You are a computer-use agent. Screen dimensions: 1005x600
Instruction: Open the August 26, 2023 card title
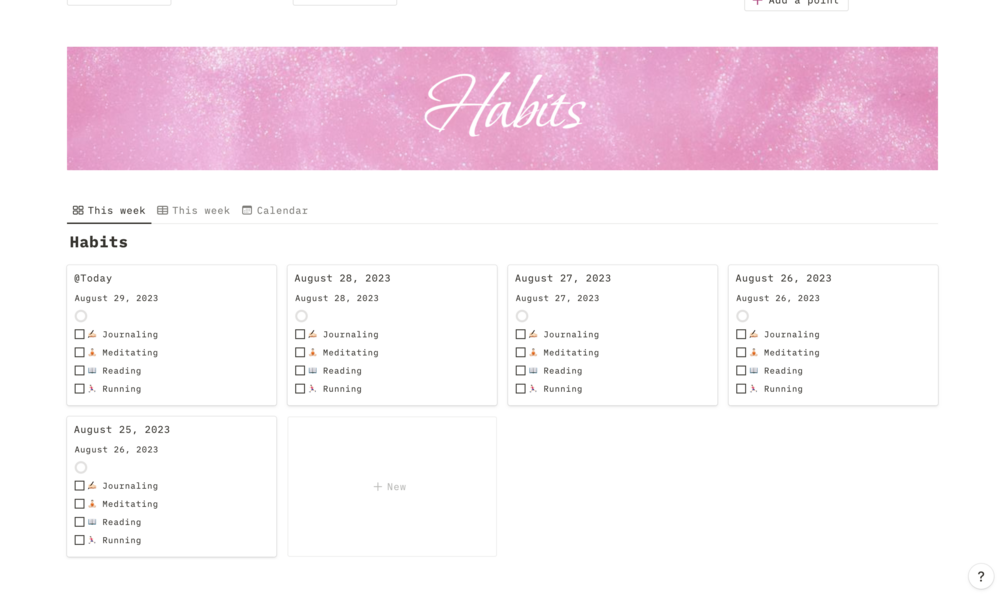(x=783, y=278)
